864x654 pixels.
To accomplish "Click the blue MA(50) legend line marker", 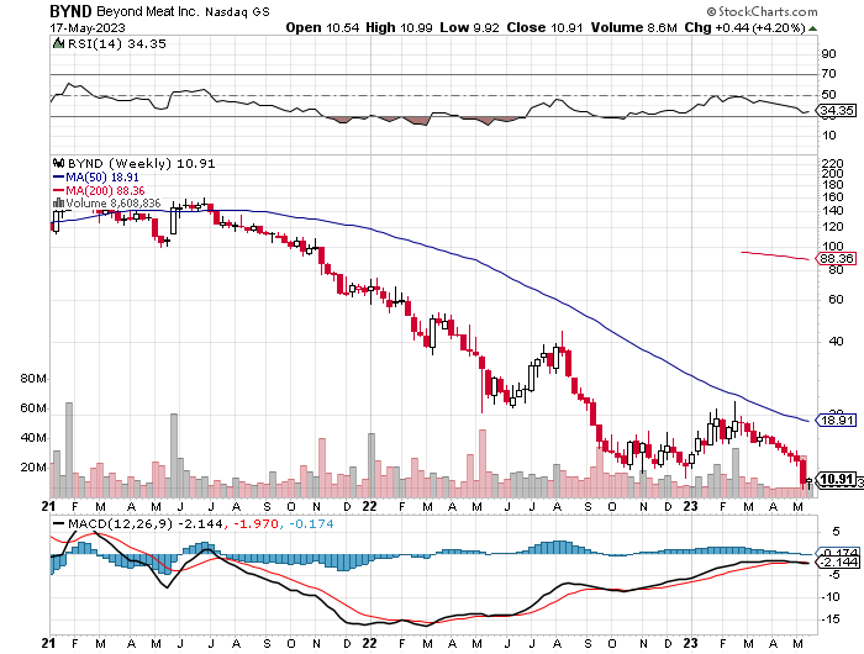I will 58,176.
